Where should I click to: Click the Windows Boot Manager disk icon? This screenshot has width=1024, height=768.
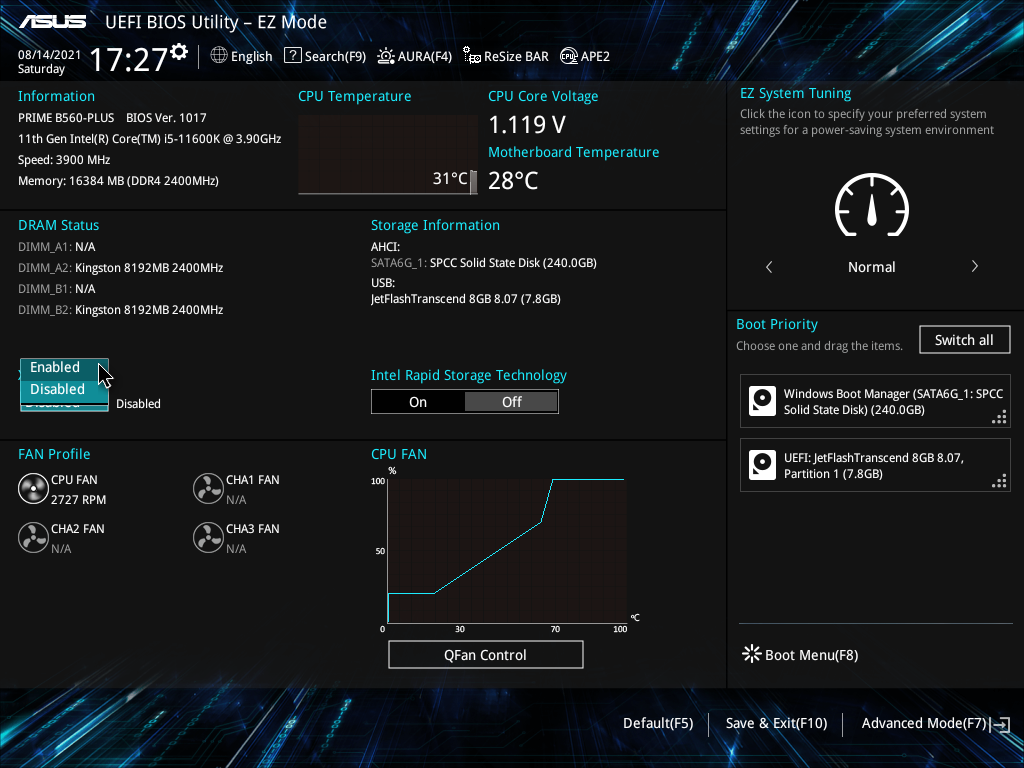[x=762, y=401]
